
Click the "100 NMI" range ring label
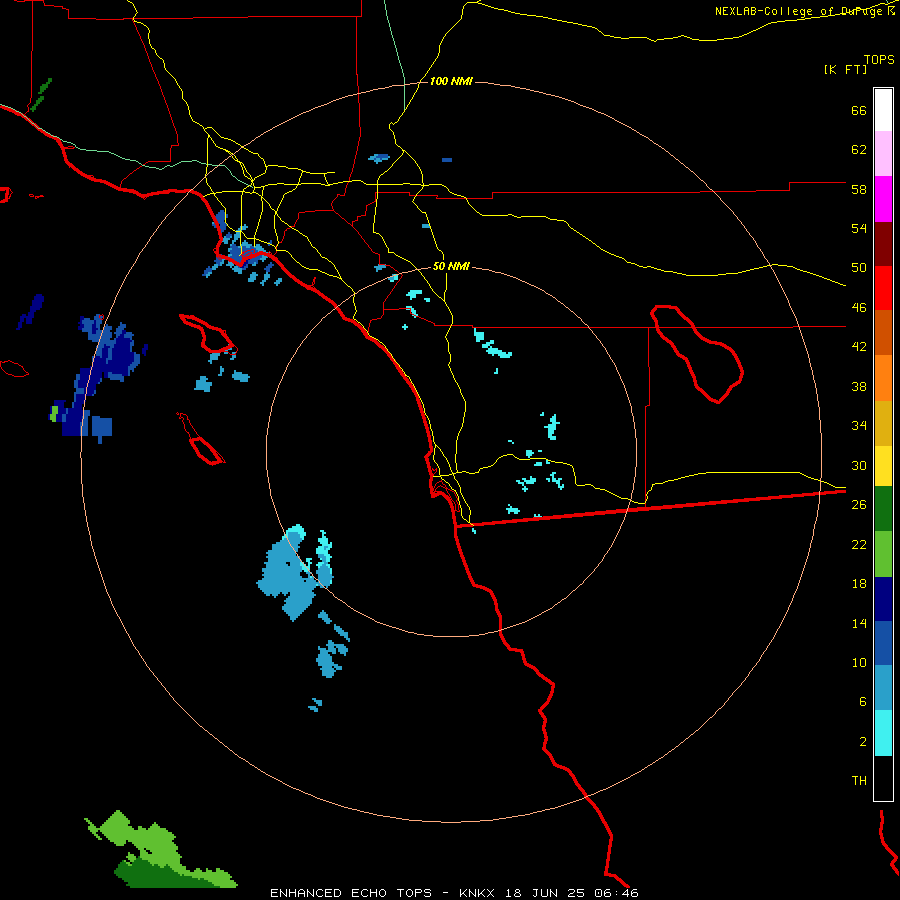(451, 82)
